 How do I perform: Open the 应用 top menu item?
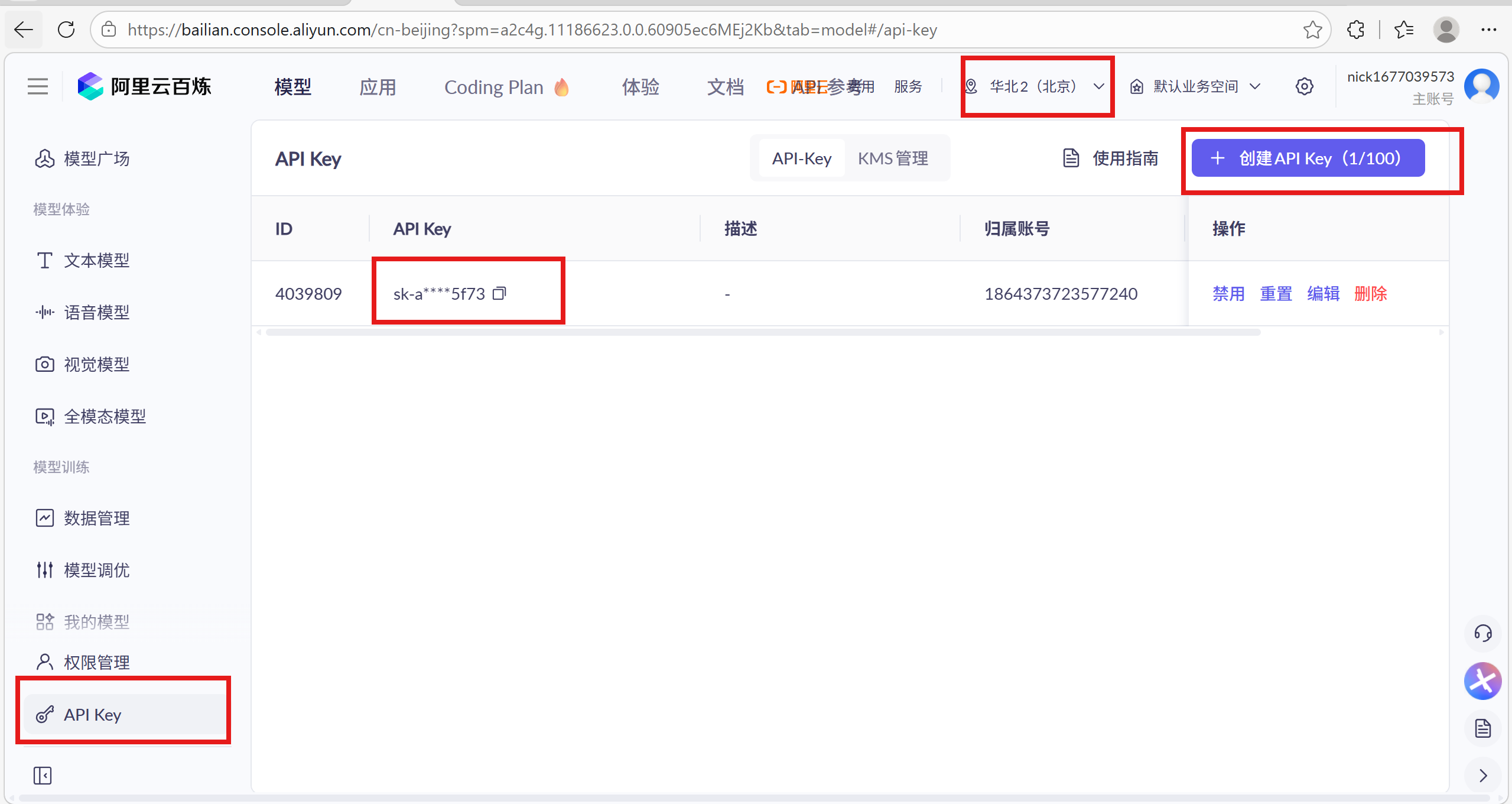pyautogui.click(x=378, y=87)
